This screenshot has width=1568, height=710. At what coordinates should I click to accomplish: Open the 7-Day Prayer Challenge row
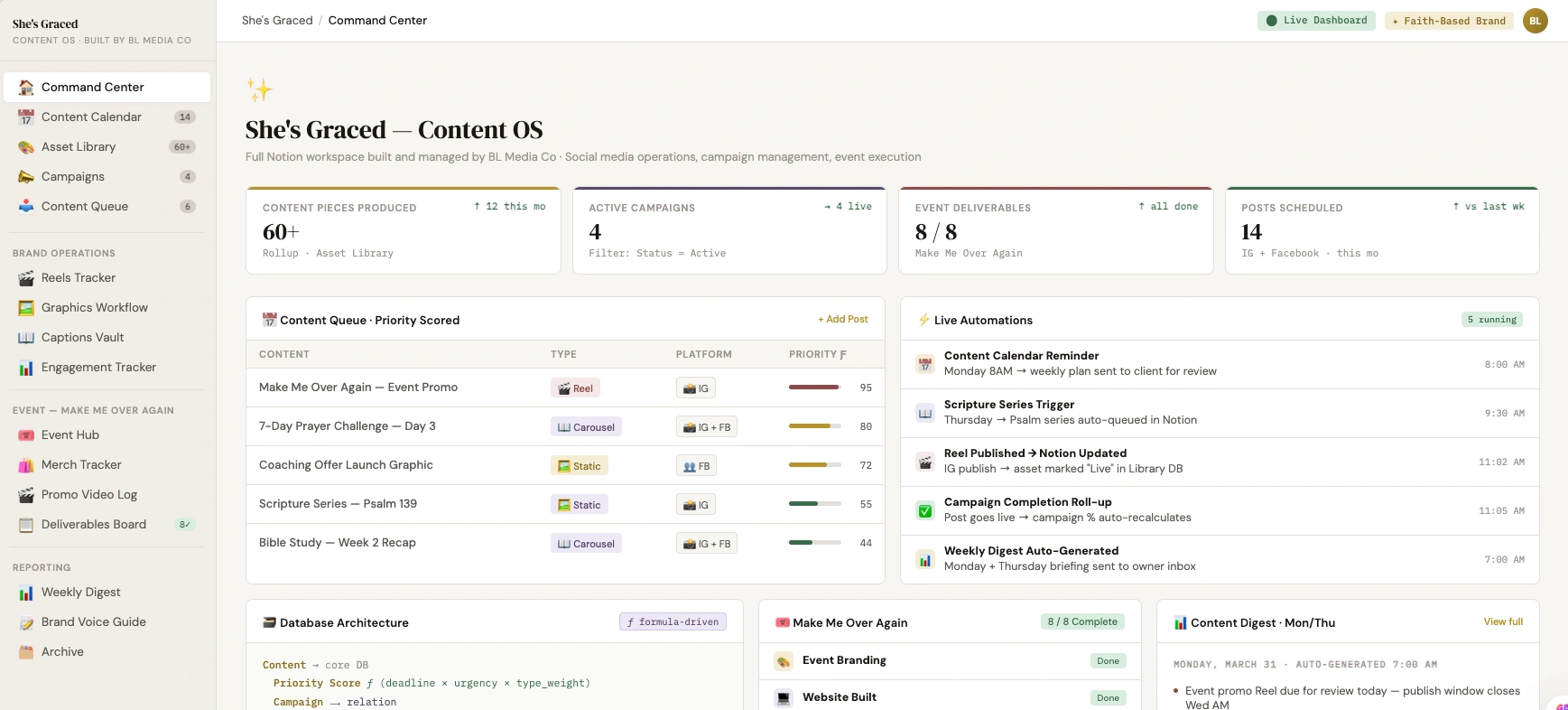[x=348, y=426]
